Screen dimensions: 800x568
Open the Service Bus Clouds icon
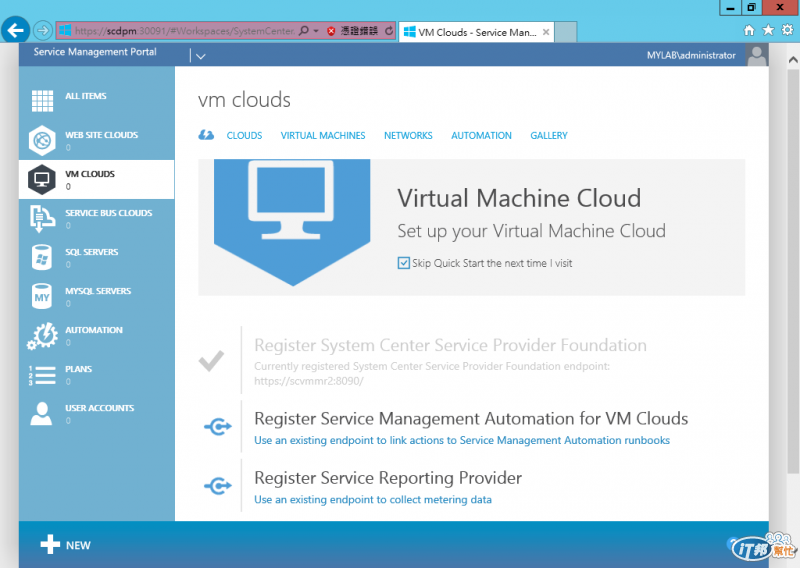point(42,218)
